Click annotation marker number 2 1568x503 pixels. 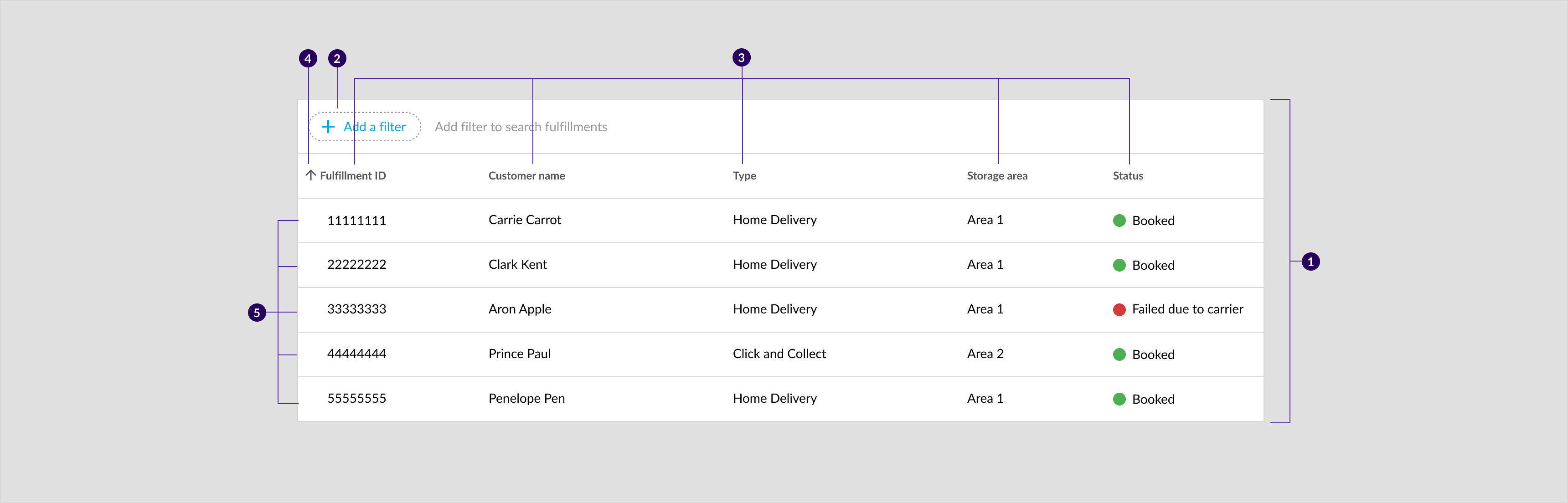[336, 58]
